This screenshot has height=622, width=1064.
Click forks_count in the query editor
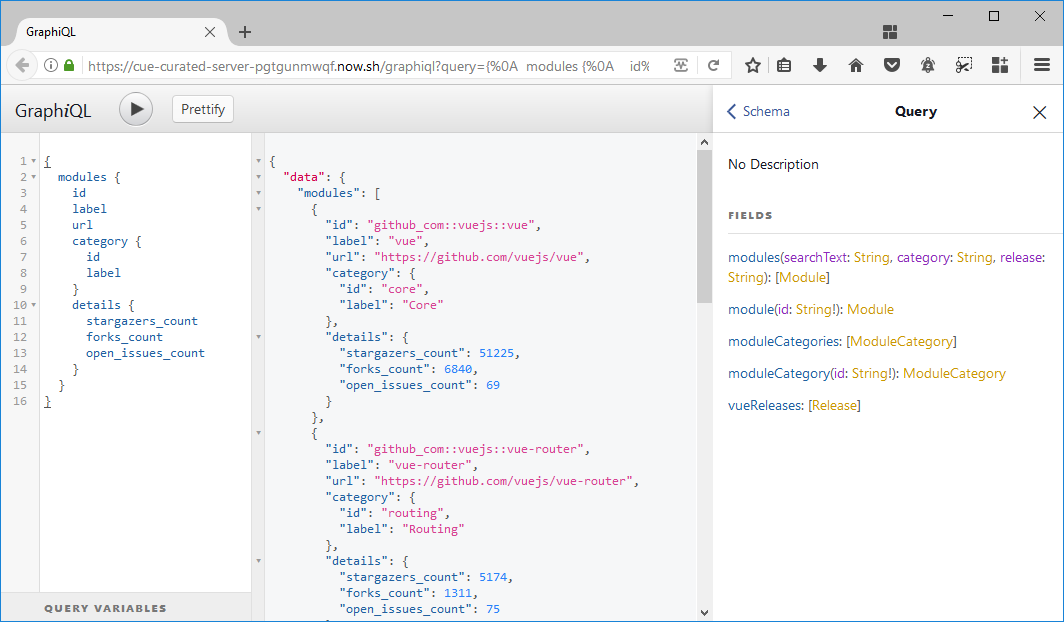(x=124, y=337)
